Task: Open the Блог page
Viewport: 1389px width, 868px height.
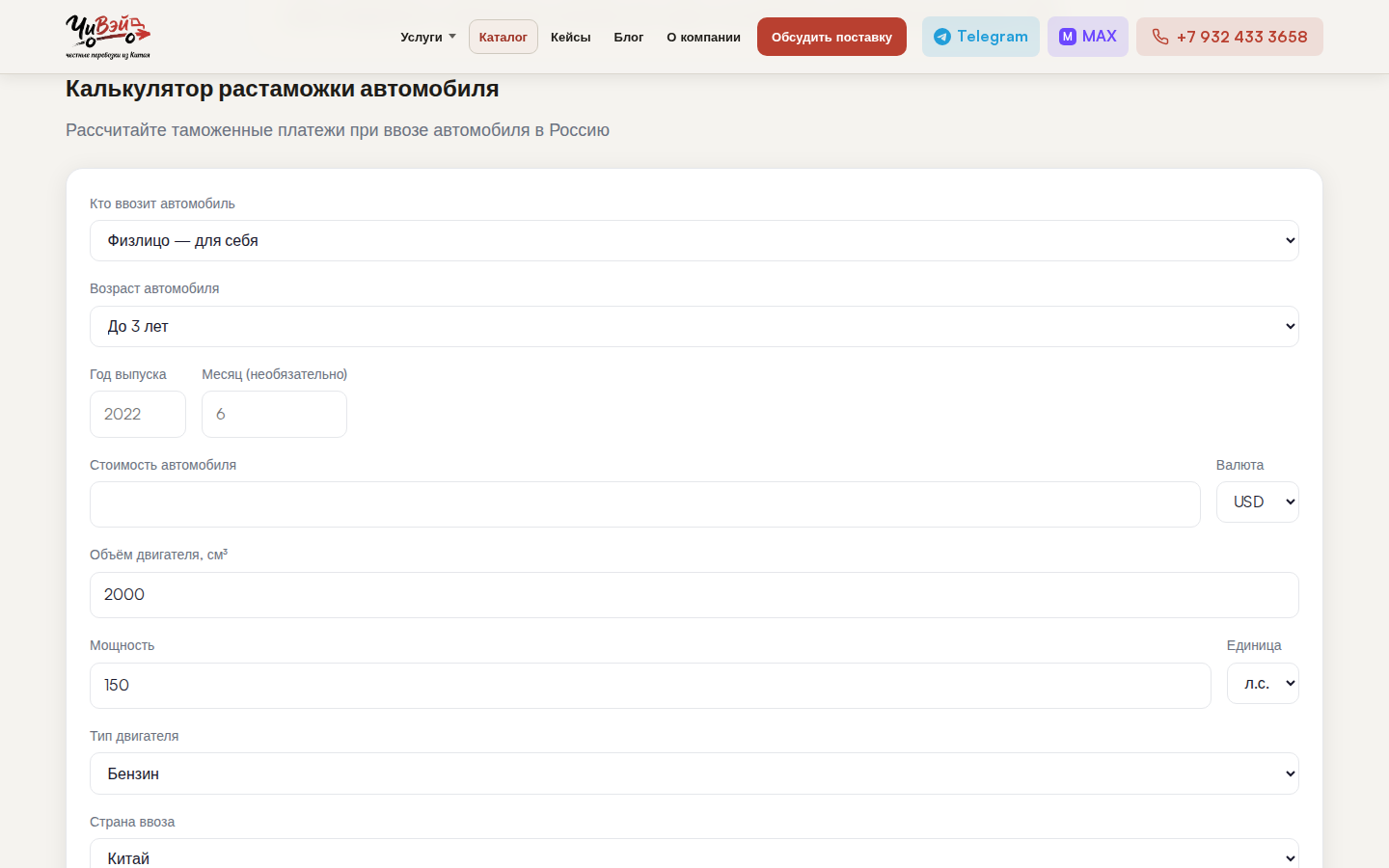Action: coord(629,37)
